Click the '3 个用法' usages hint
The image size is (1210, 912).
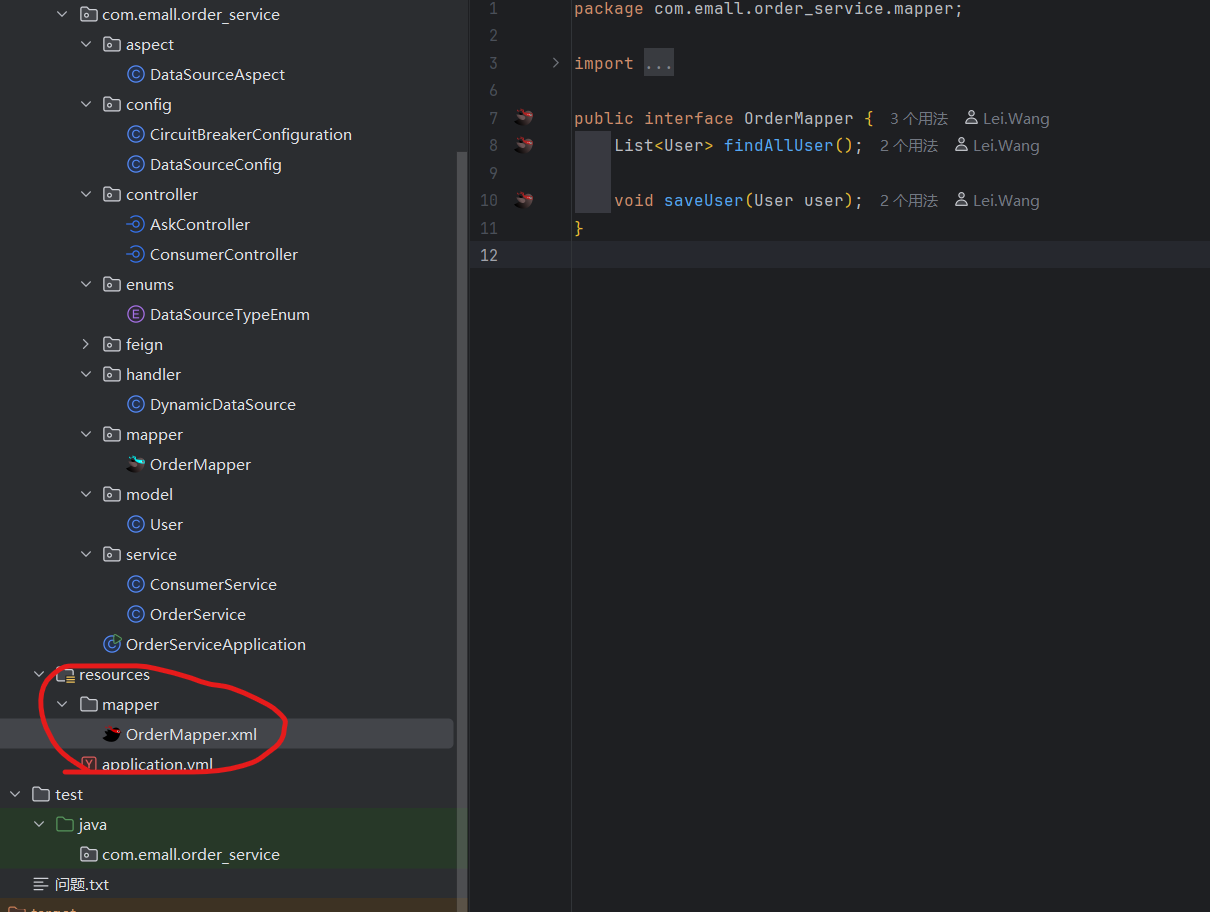point(919,118)
